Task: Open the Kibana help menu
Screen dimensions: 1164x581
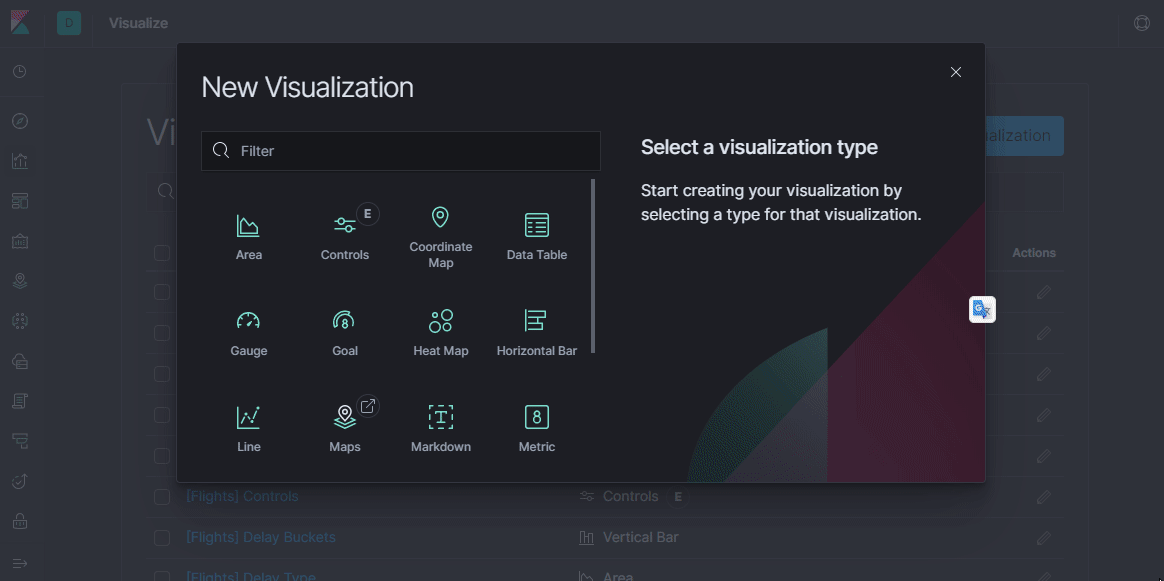Action: (x=1142, y=23)
